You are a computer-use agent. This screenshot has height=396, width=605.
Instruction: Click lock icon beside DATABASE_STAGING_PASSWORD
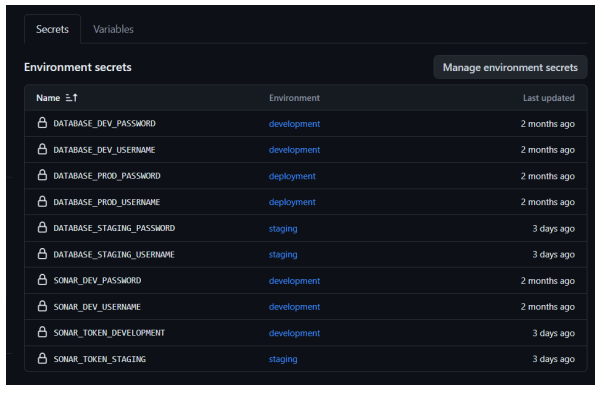42,227
